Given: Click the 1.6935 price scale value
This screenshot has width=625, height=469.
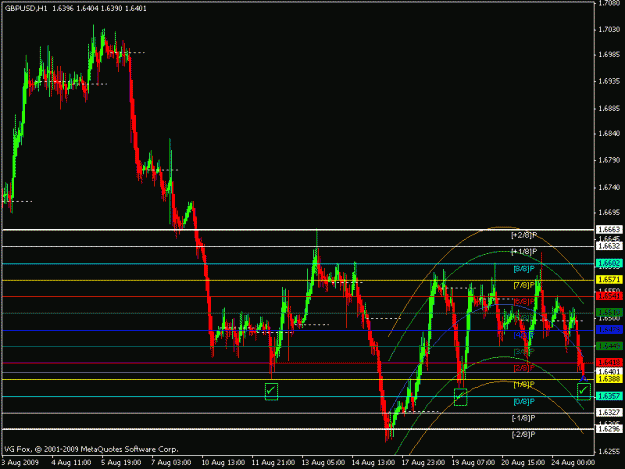Looking at the screenshot, I should click(610, 81).
